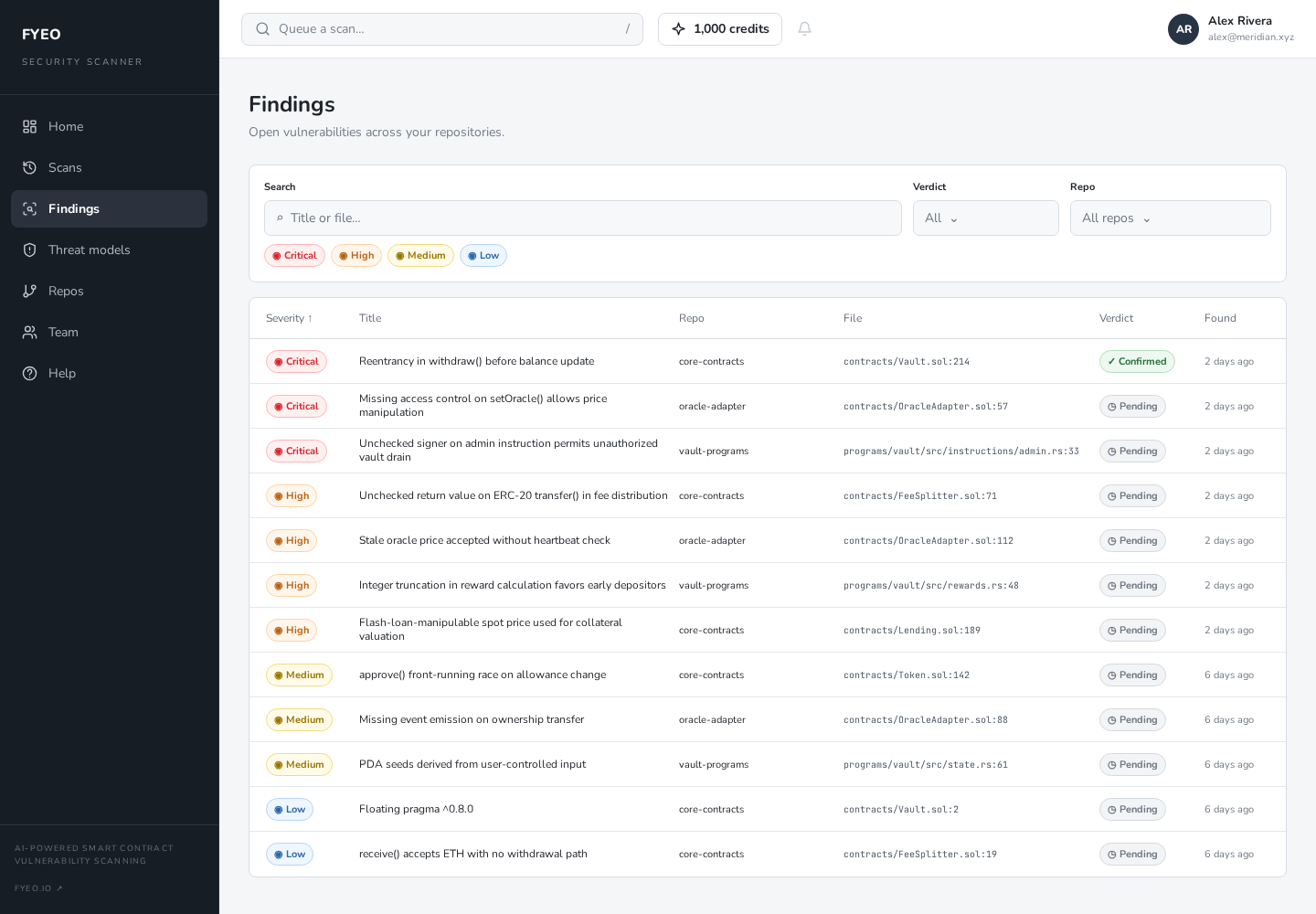This screenshot has width=1316, height=914.
Task: Open the Team page
Action: click(109, 332)
